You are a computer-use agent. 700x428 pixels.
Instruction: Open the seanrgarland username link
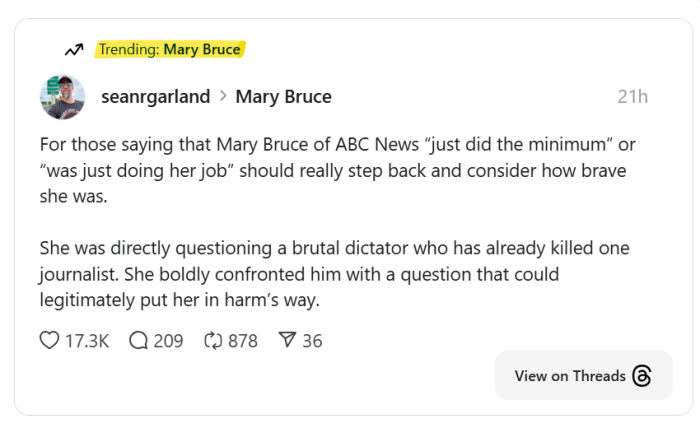coord(155,97)
